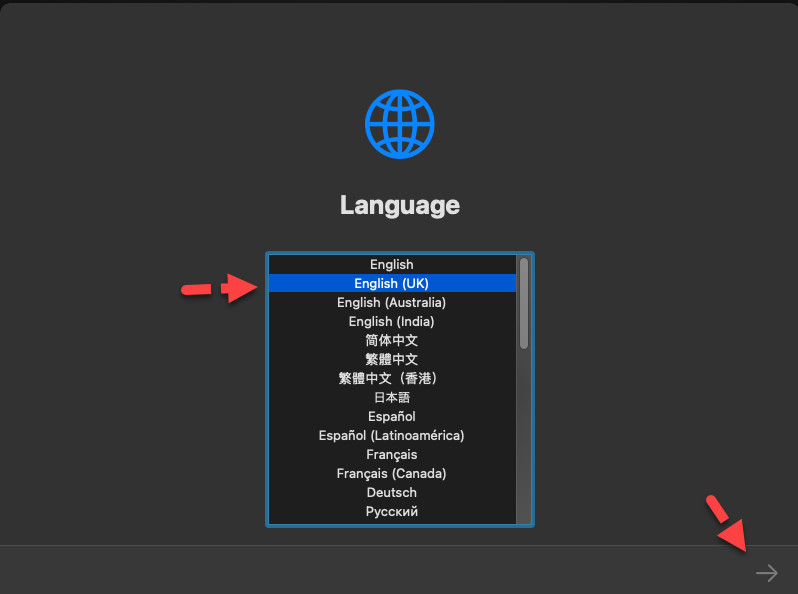Click the scrollbar track below the thumb
798x594 pixels.
[x=523, y=440]
